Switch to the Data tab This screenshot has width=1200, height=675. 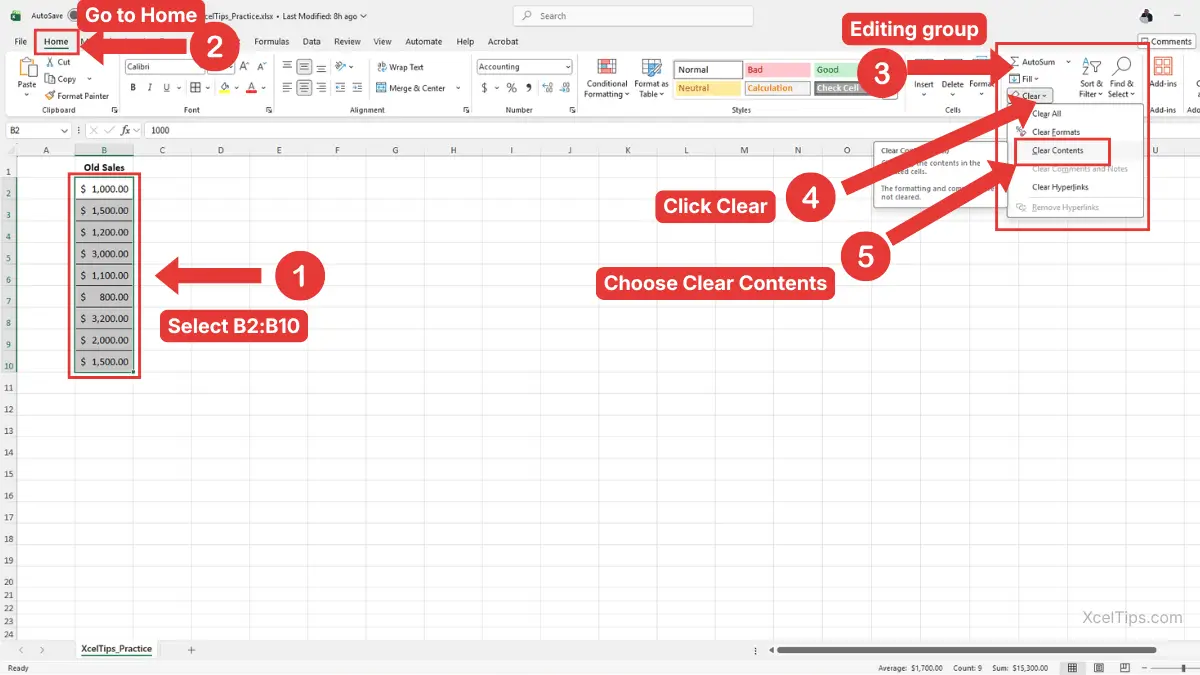312,42
